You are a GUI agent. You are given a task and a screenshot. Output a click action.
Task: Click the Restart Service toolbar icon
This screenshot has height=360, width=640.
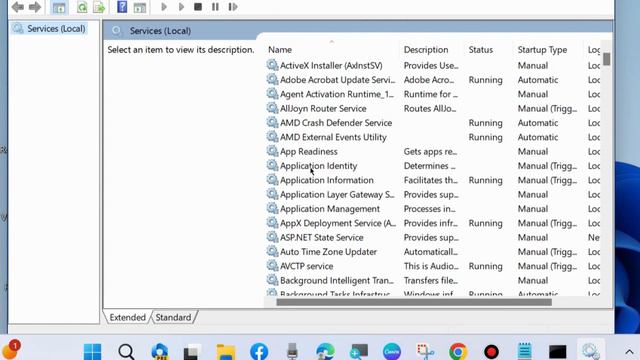point(233,7)
